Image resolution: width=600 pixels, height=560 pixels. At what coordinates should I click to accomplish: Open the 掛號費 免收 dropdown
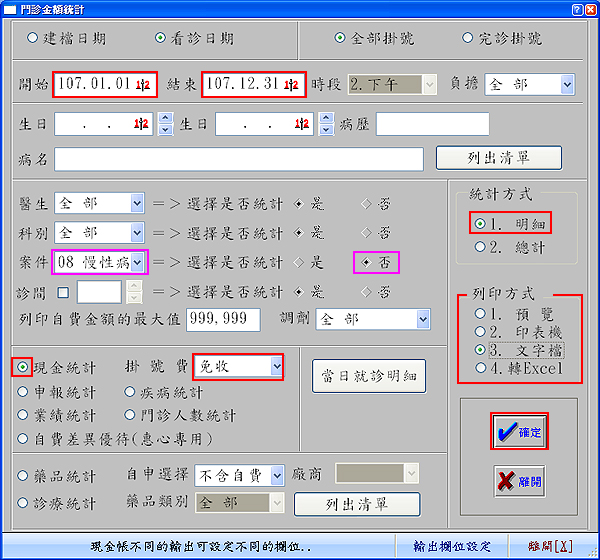[x=276, y=367]
